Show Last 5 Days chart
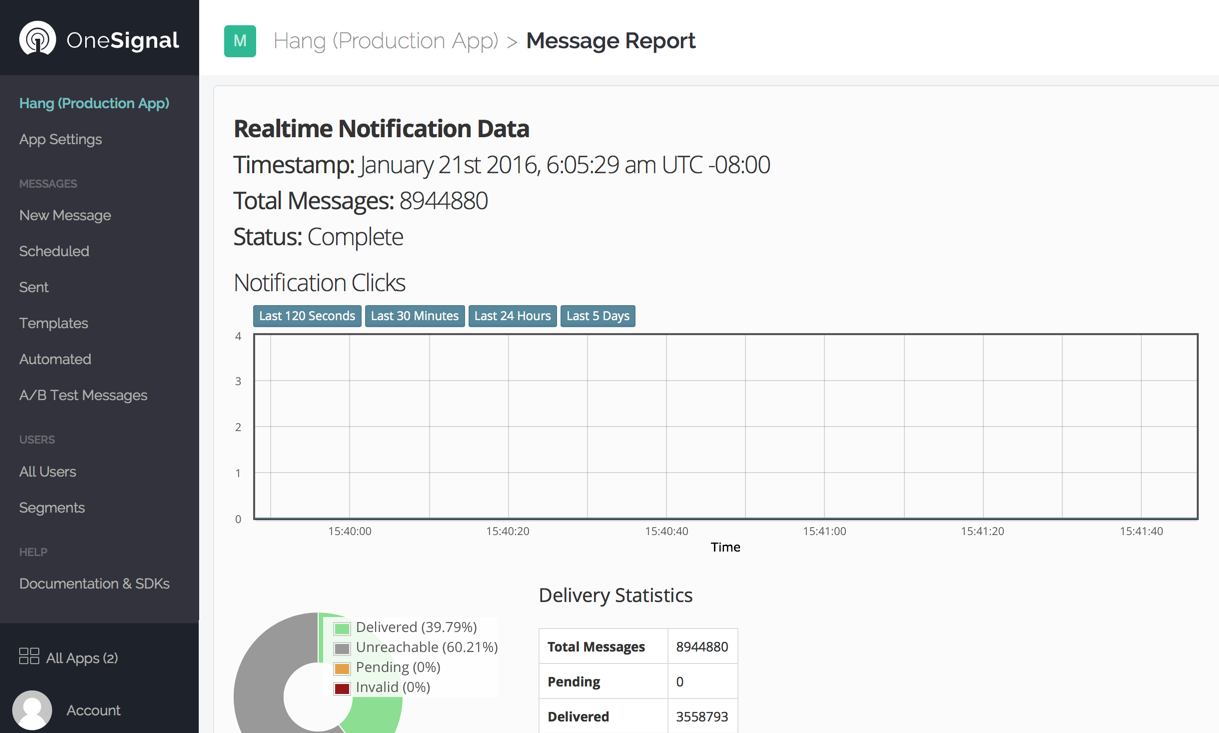 (x=598, y=316)
